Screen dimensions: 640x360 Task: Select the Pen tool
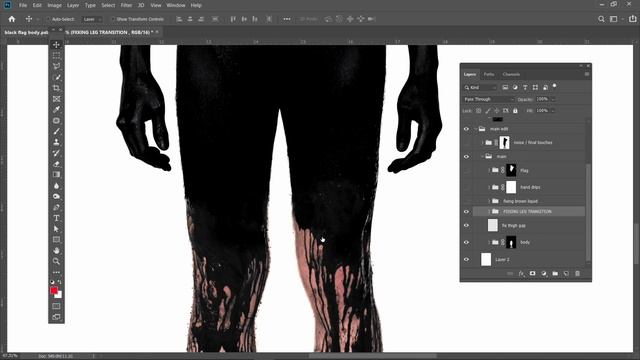(56, 207)
